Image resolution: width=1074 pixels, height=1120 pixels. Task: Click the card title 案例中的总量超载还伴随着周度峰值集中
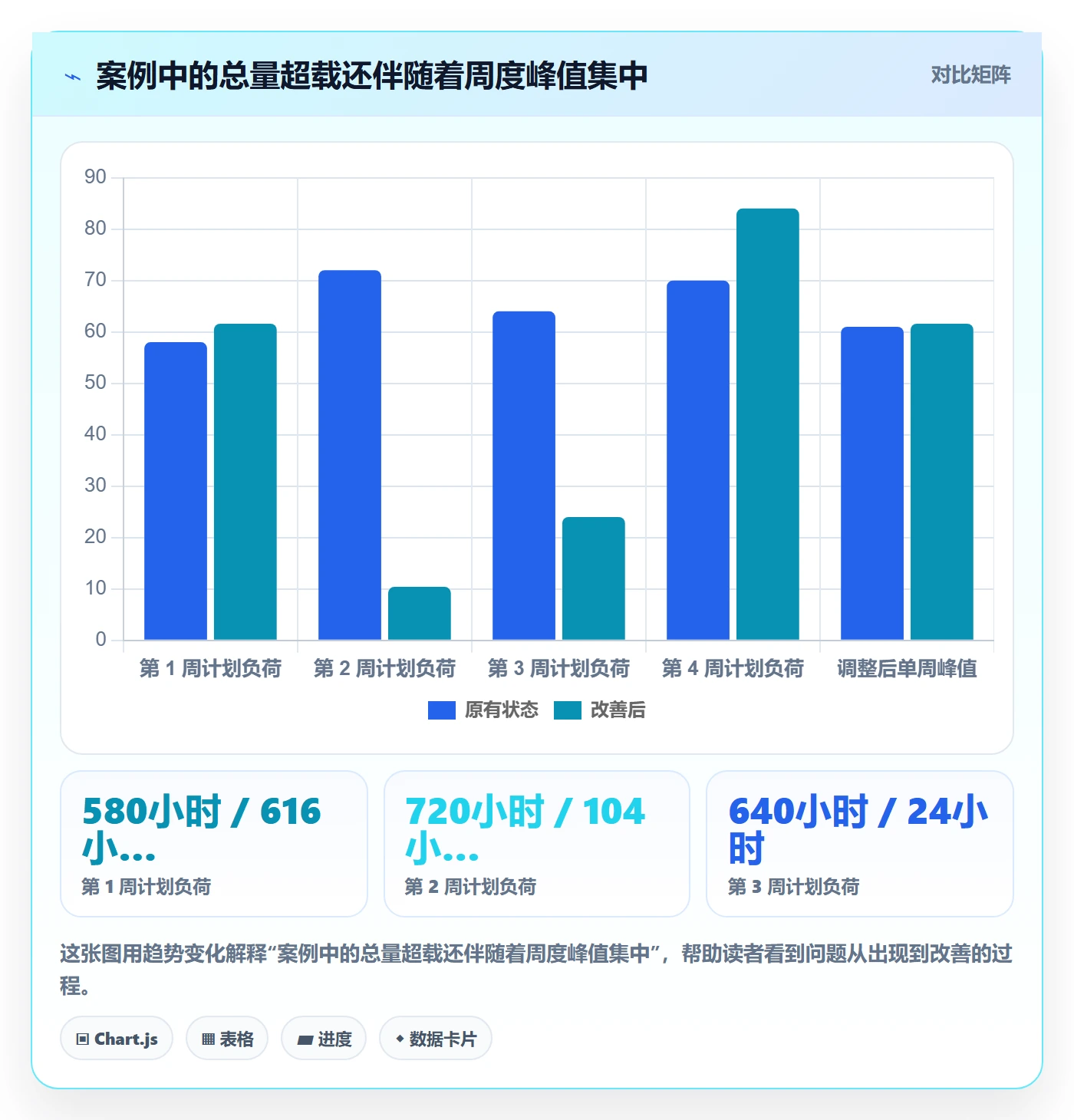point(372,76)
